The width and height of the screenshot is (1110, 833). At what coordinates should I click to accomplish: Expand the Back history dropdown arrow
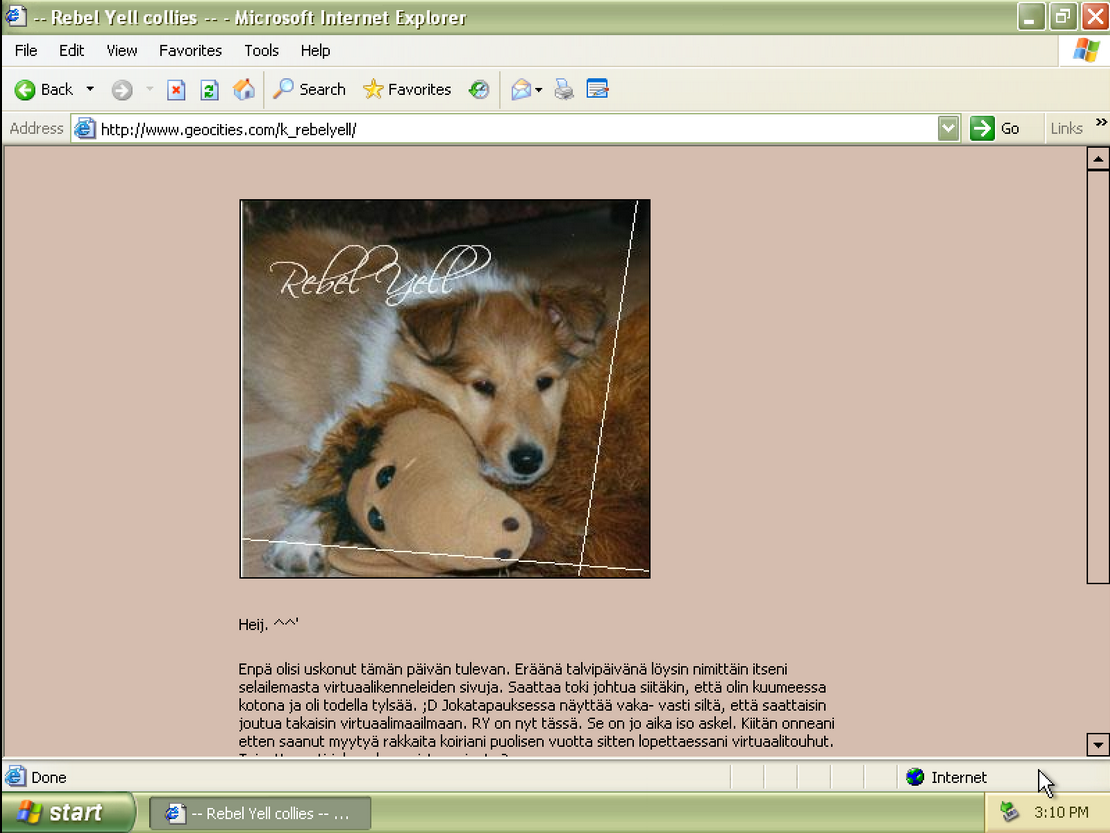[90, 90]
